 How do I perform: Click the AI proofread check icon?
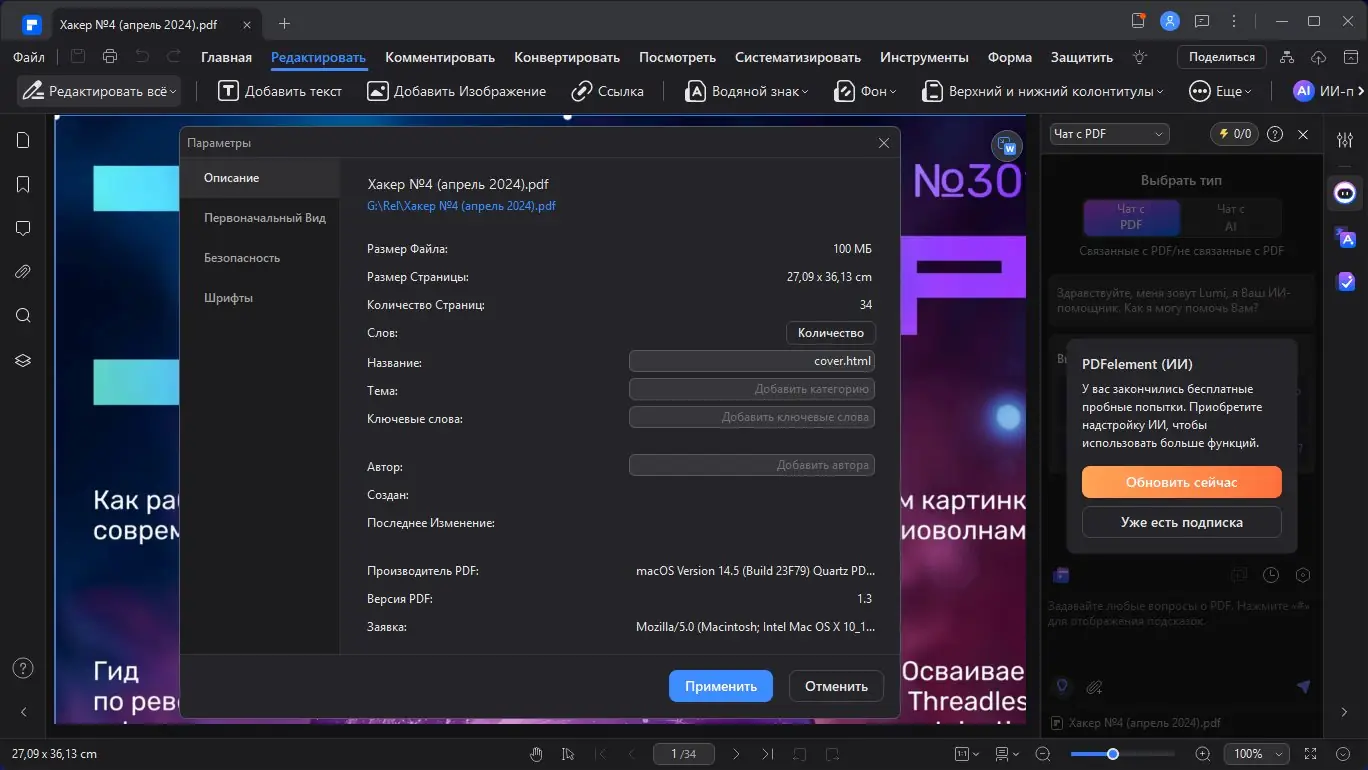[1345, 282]
